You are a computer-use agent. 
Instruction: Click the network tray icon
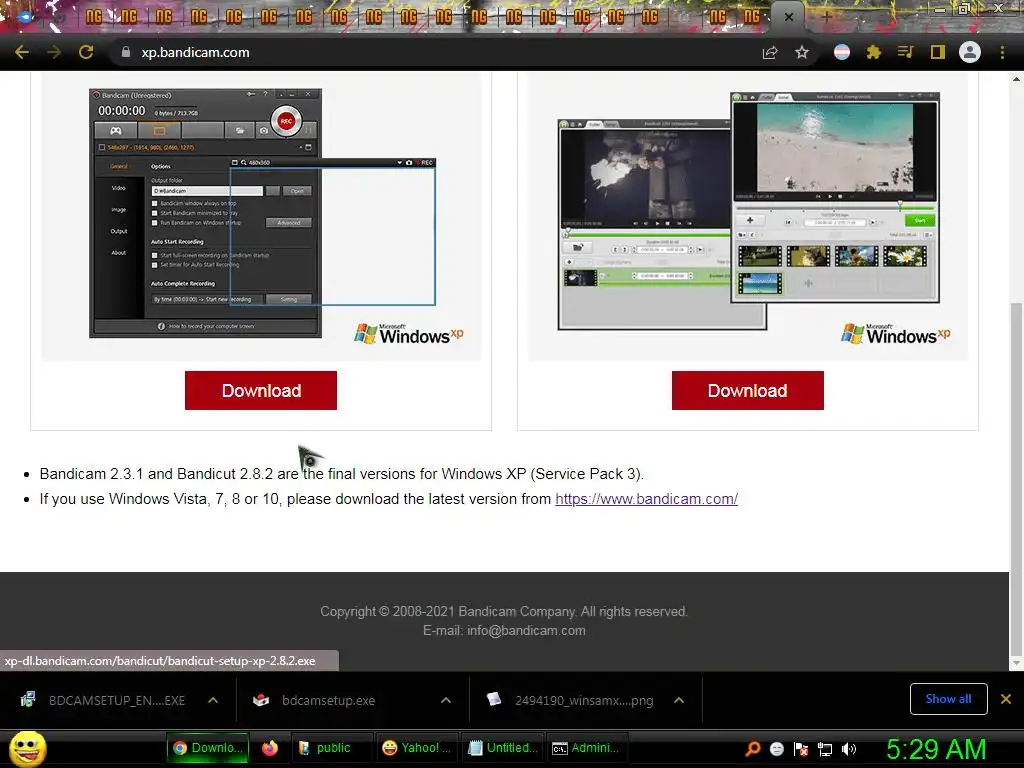coord(825,749)
